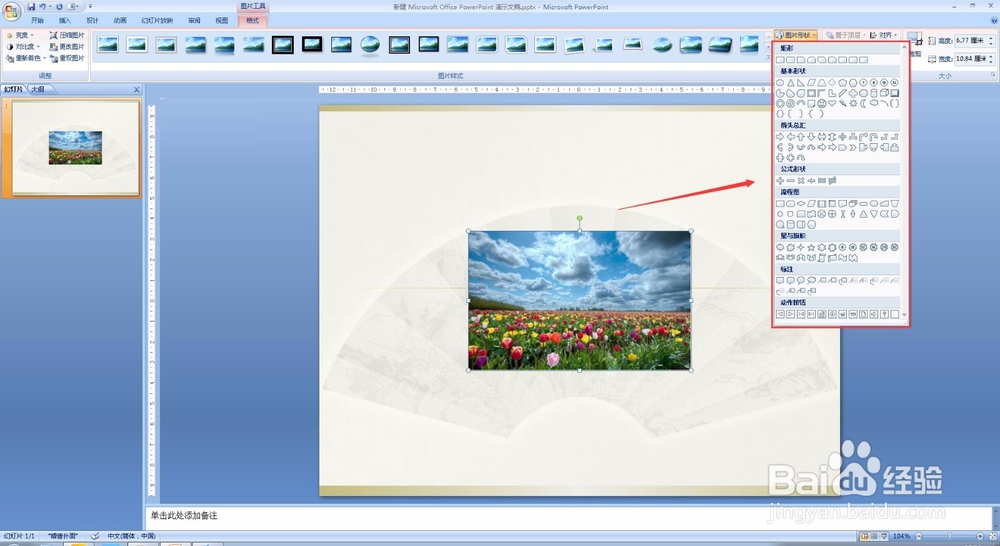Screen dimensions: 1000x546
Task: Open the 审阅 tab
Action: [194, 20]
